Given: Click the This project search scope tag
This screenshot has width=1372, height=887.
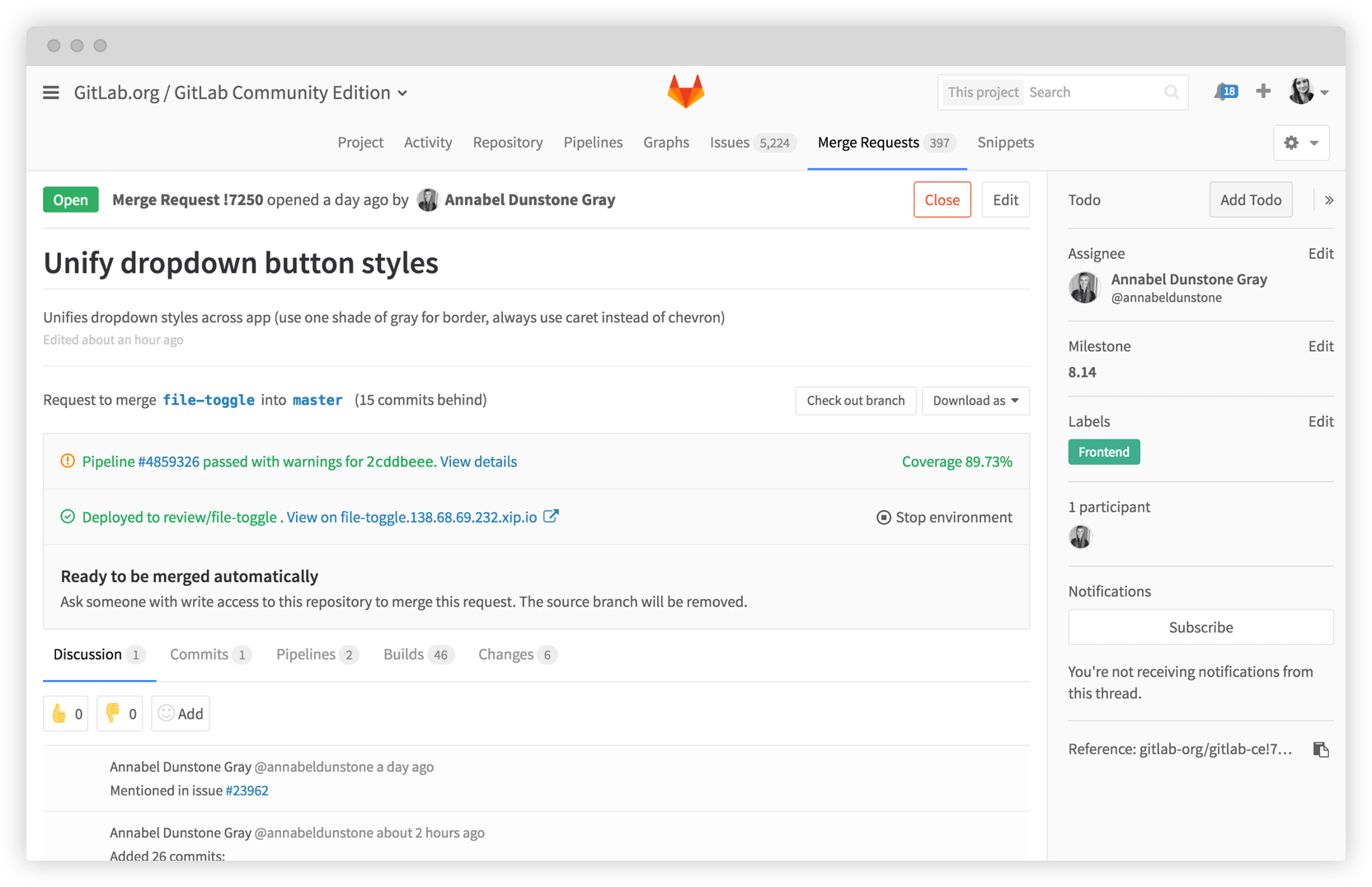Looking at the screenshot, I should pos(983,92).
